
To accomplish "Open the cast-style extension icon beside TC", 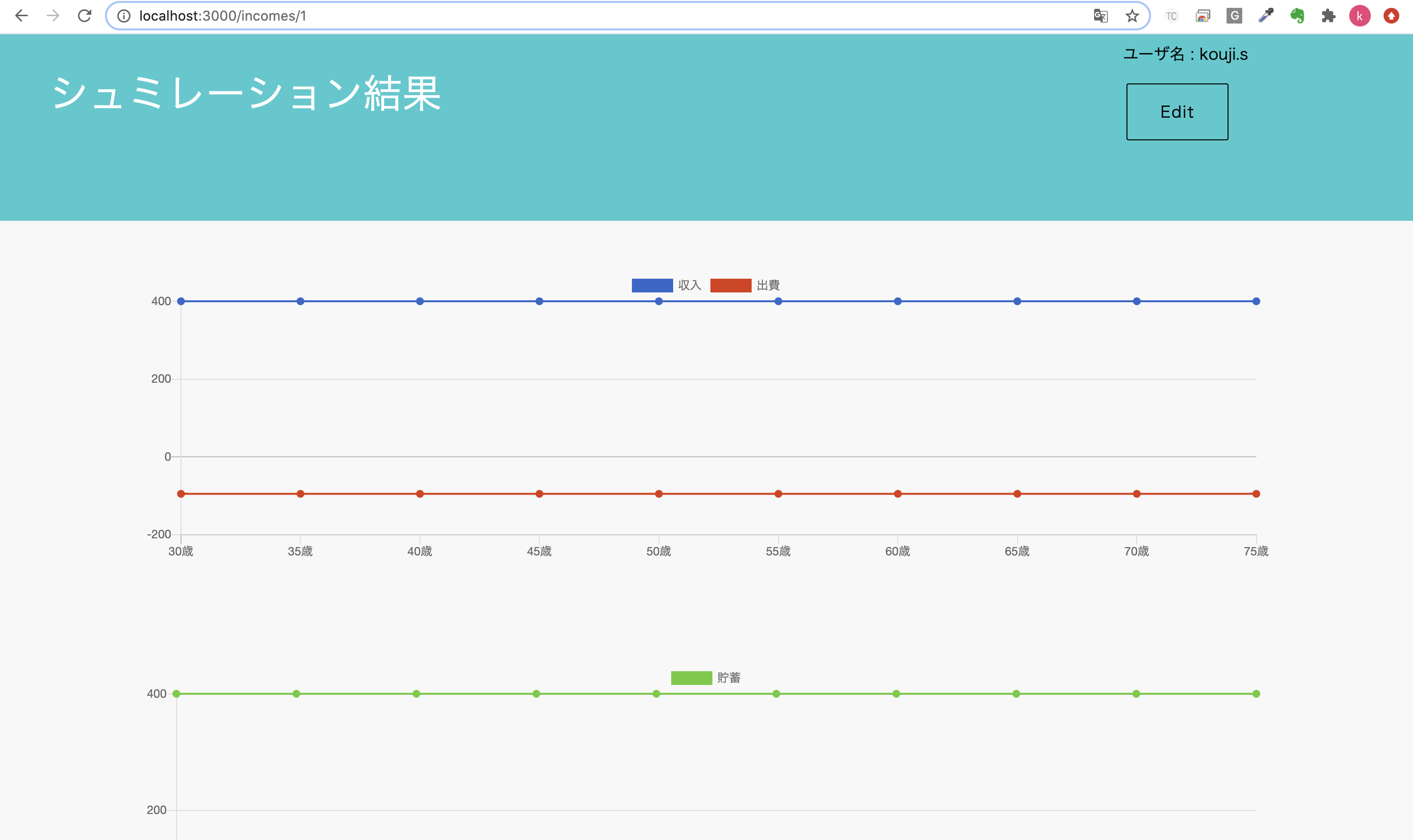I will [x=1203, y=16].
